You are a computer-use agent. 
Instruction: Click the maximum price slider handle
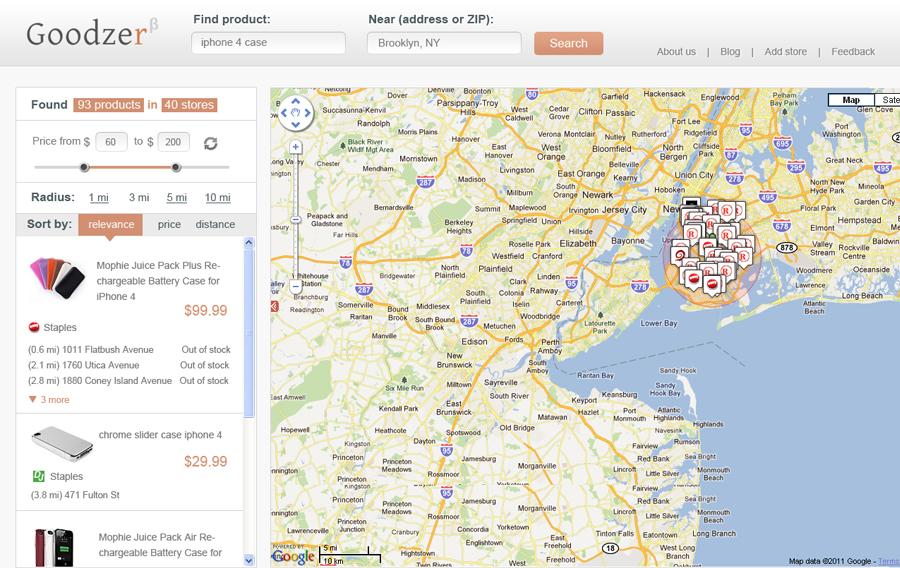[176, 168]
